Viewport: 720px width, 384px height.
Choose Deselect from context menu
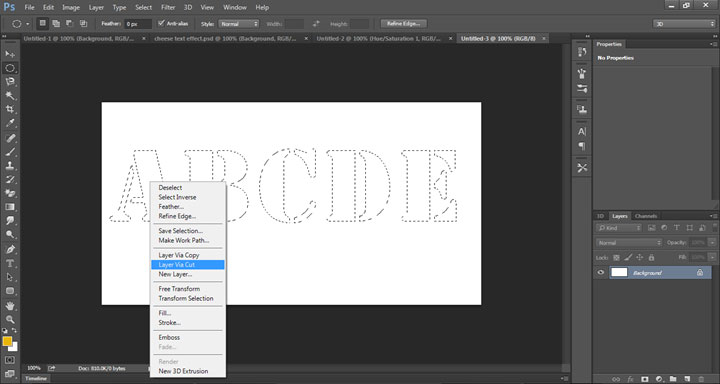[188, 187]
